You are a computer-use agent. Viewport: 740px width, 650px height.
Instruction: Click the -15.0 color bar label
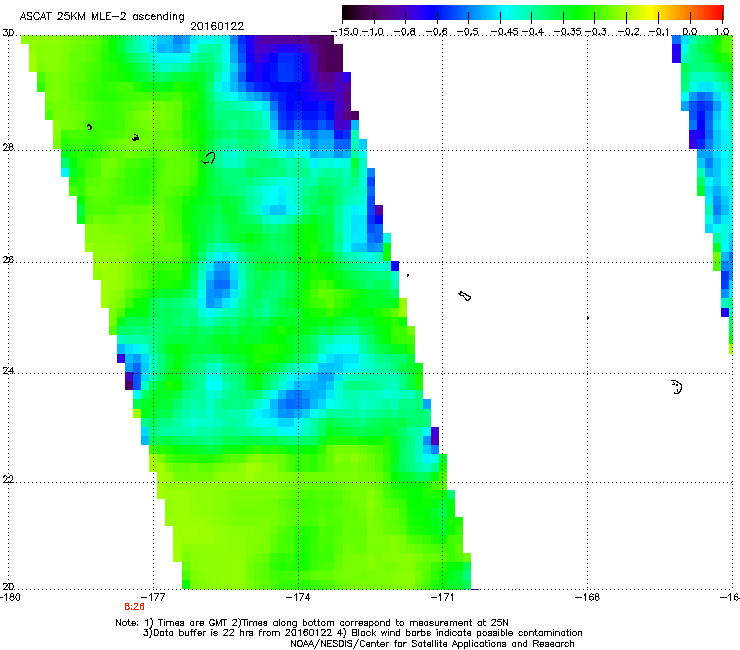click(x=345, y=32)
